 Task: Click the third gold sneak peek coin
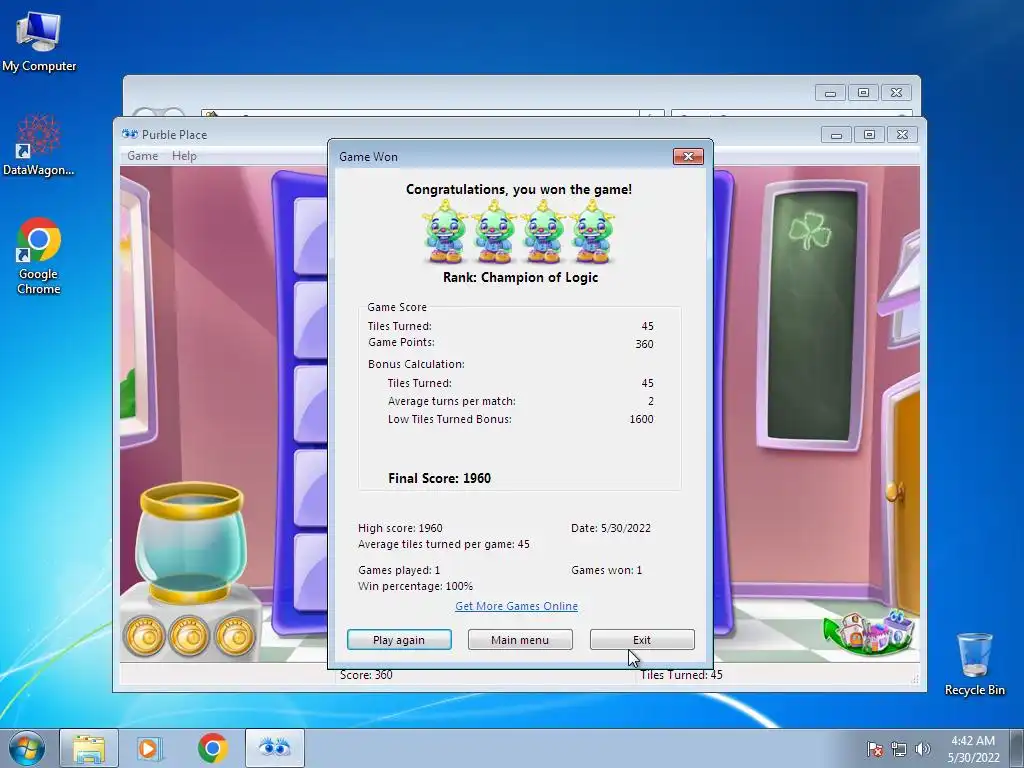[x=234, y=635]
